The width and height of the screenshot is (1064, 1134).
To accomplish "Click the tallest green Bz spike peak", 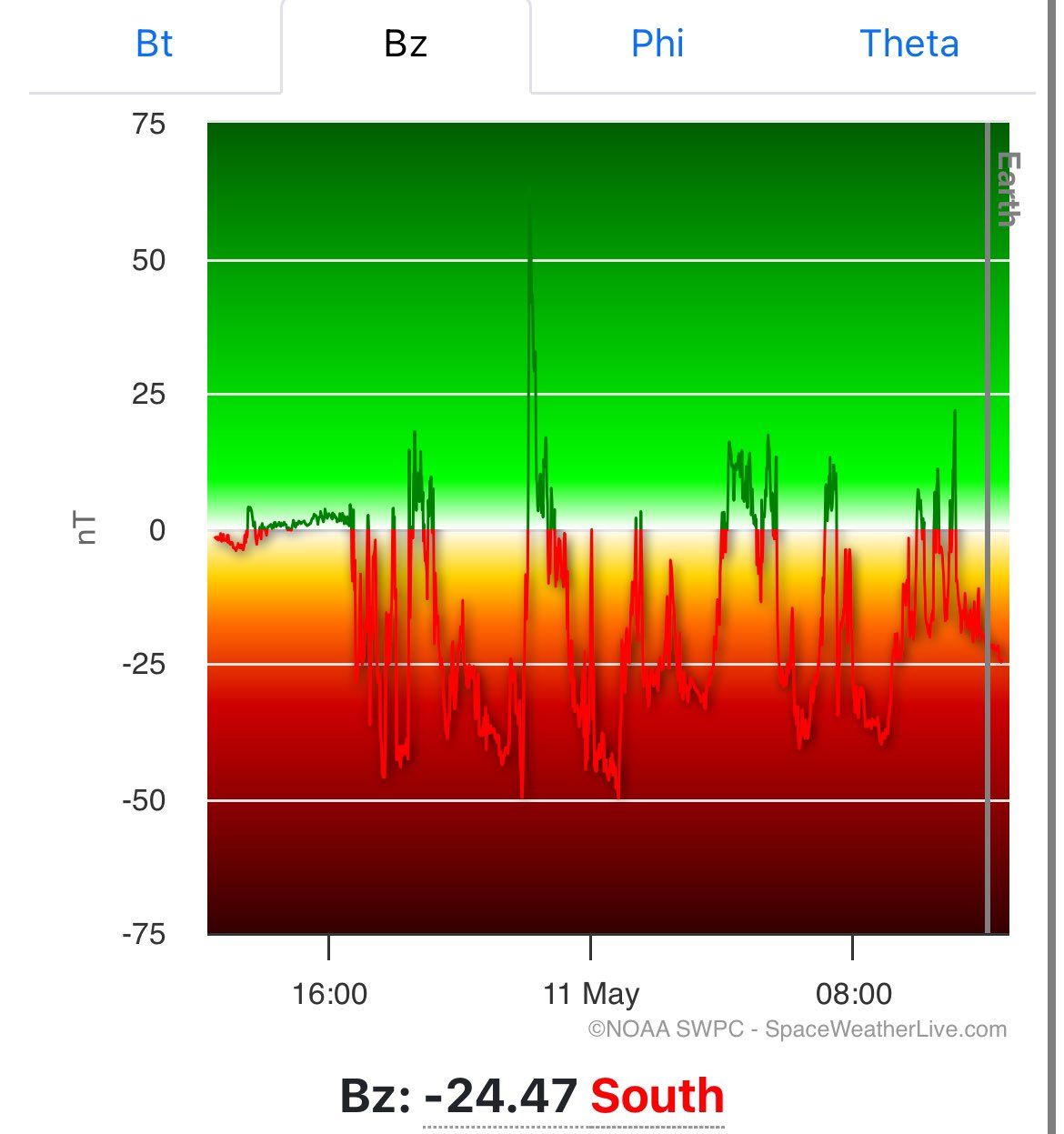I will pyautogui.click(x=529, y=188).
